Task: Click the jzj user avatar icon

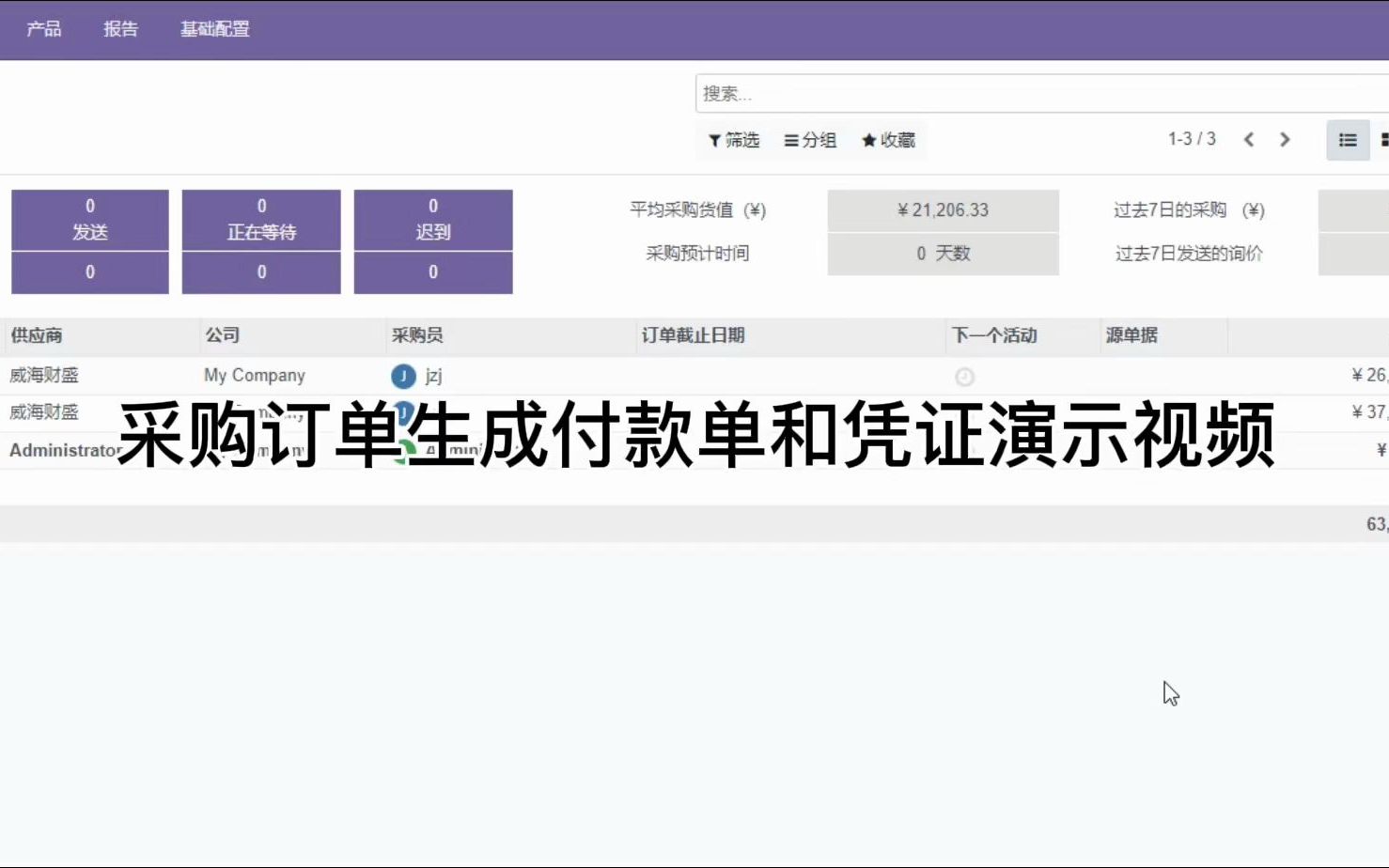Action: click(403, 377)
